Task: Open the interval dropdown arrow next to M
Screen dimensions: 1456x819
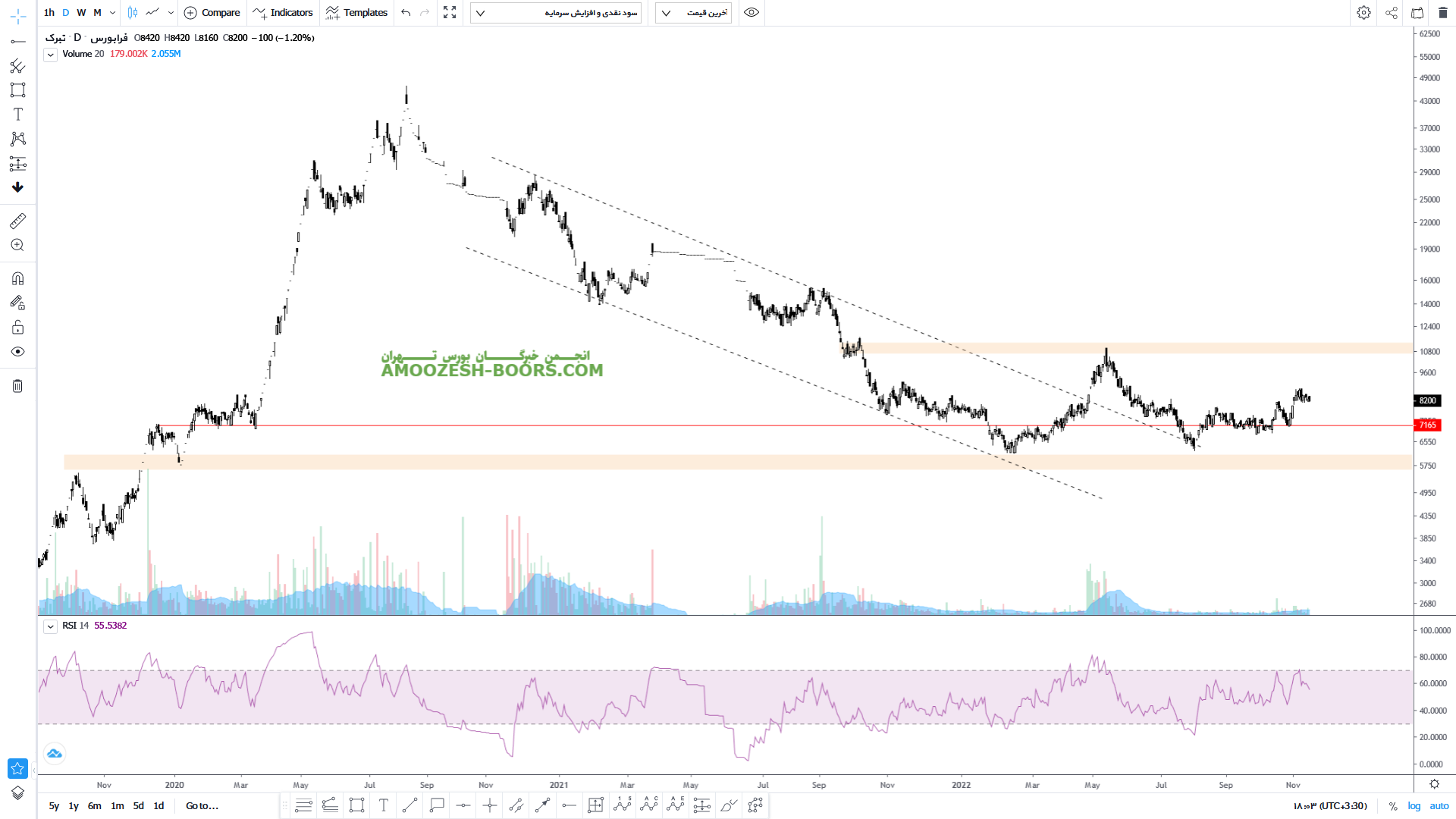Action: [x=112, y=13]
